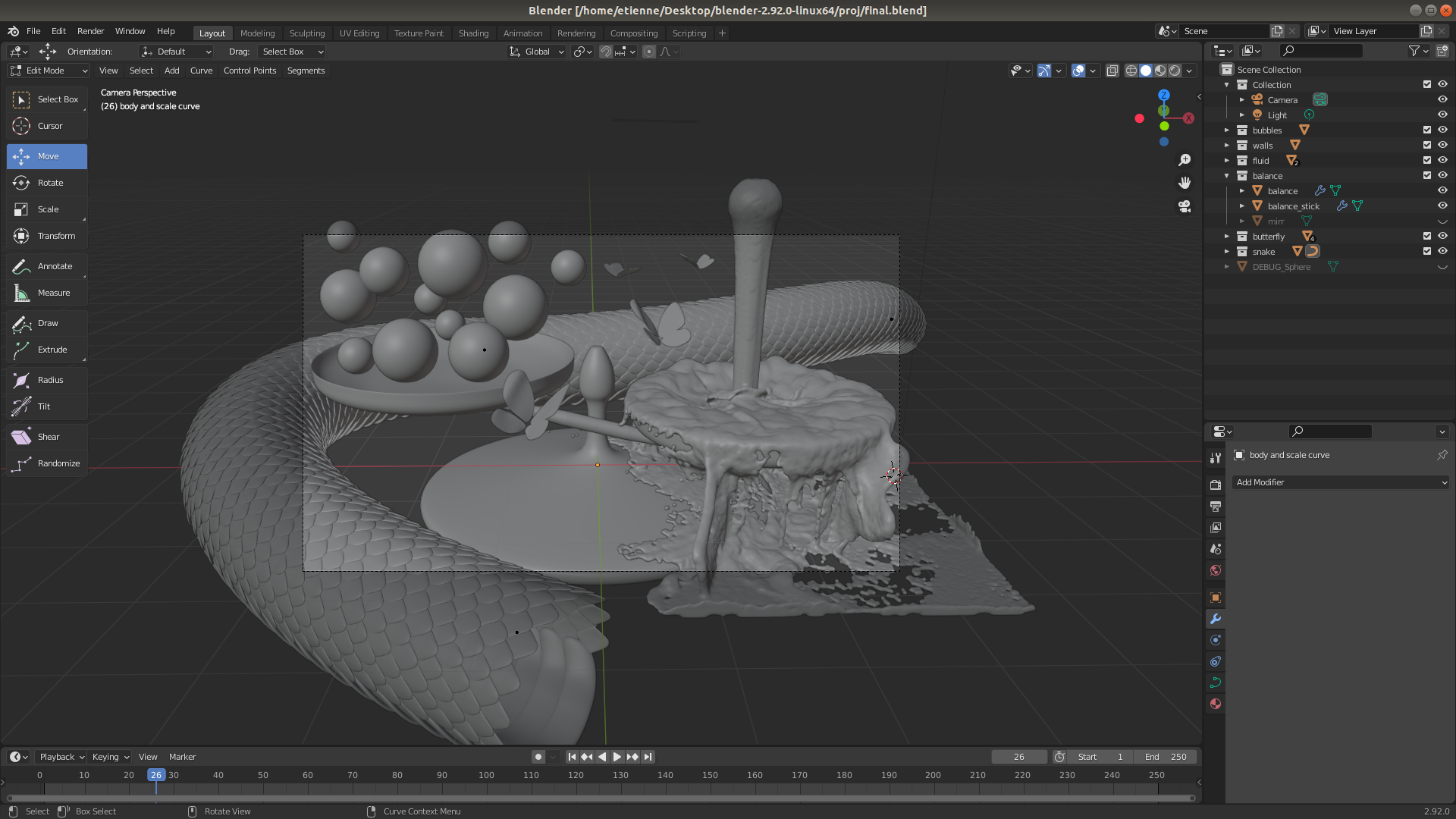Toggle visibility of snake collection
The image size is (1456, 819).
pos(1442,251)
